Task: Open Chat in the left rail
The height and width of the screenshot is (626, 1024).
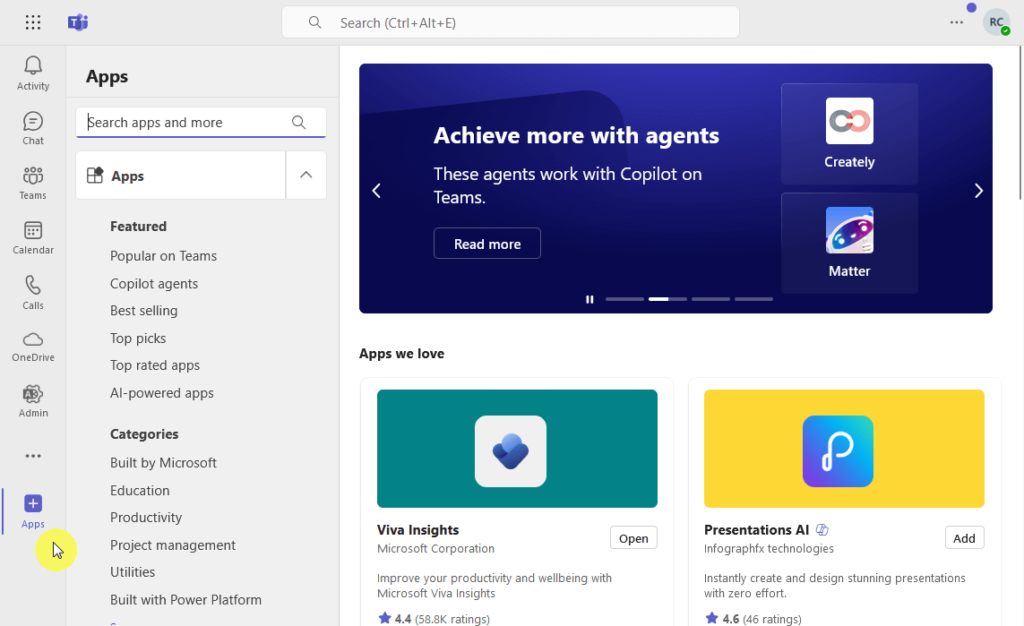Action: pyautogui.click(x=33, y=128)
